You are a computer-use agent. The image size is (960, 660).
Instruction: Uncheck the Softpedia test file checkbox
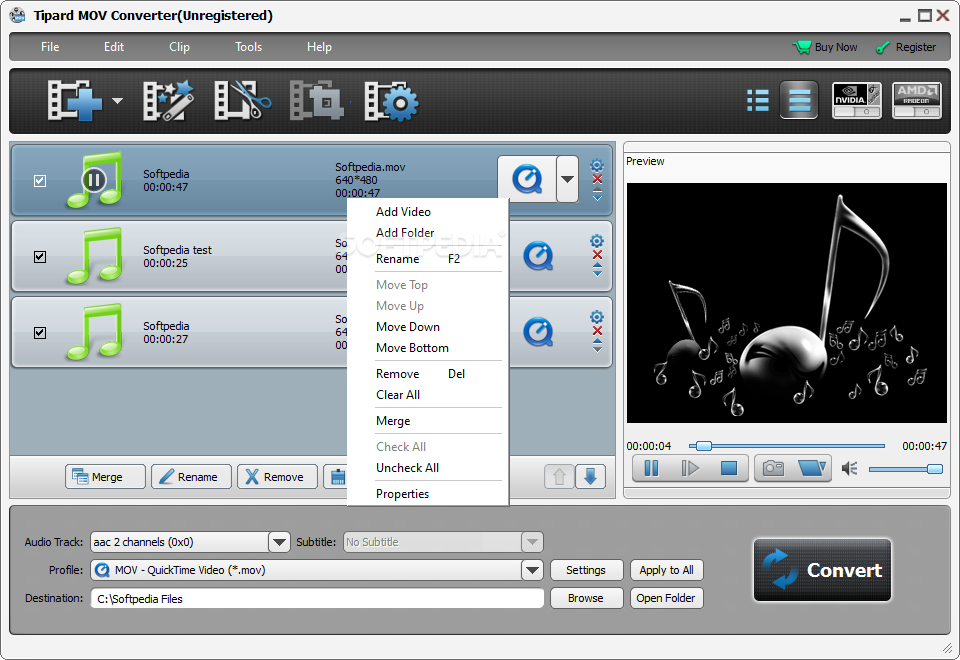[x=40, y=257]
